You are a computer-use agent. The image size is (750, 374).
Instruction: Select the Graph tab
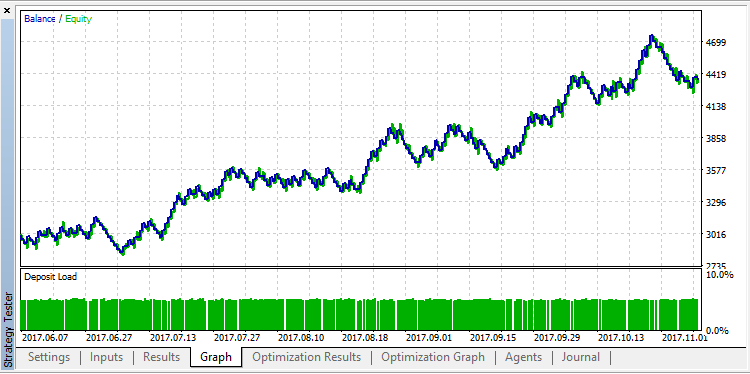(216, 357)
